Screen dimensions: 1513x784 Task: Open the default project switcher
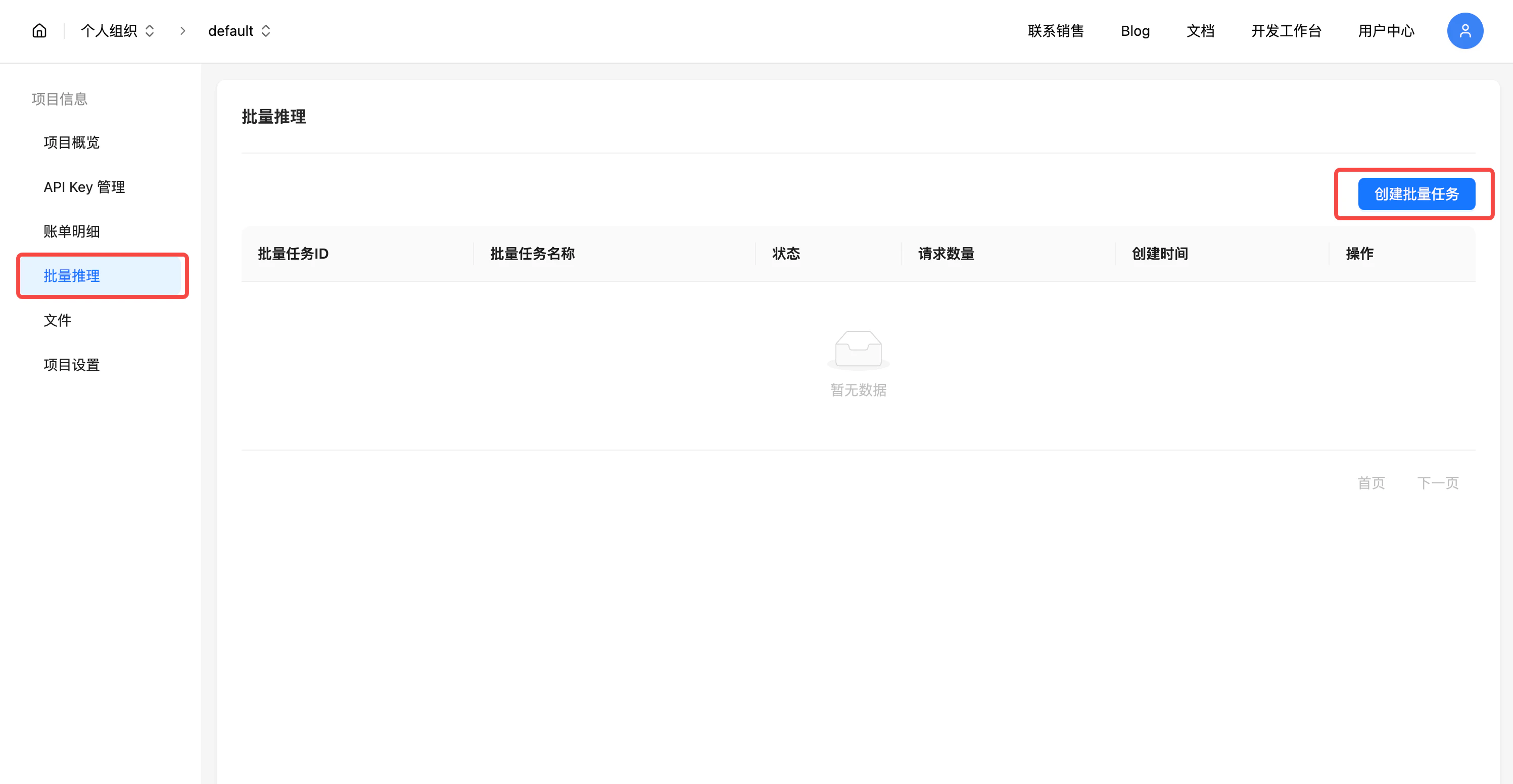coord(230,30)
